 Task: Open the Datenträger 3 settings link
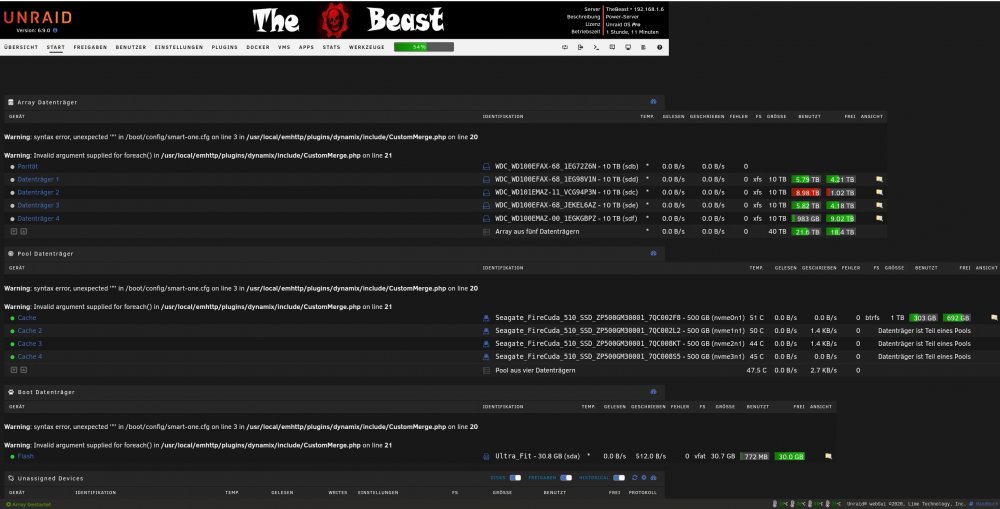38,205
